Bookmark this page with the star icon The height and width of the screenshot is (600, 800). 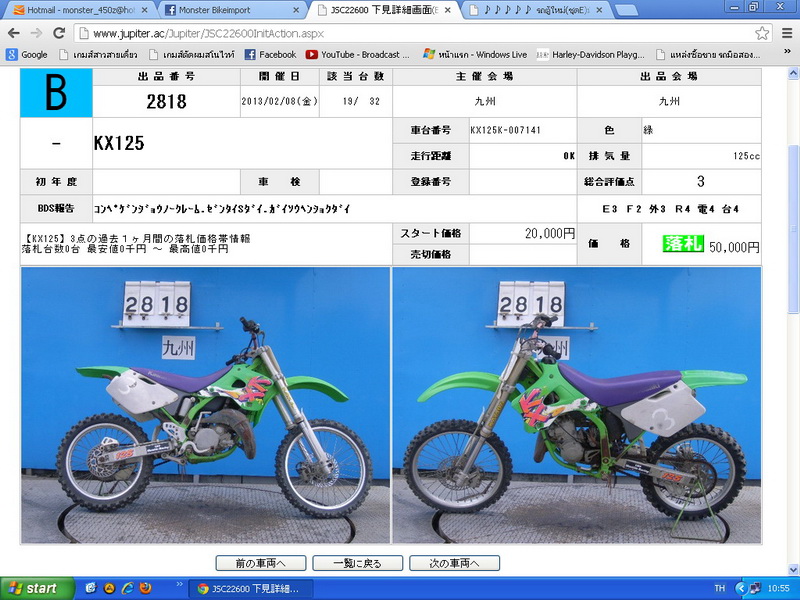coord(762,34)
